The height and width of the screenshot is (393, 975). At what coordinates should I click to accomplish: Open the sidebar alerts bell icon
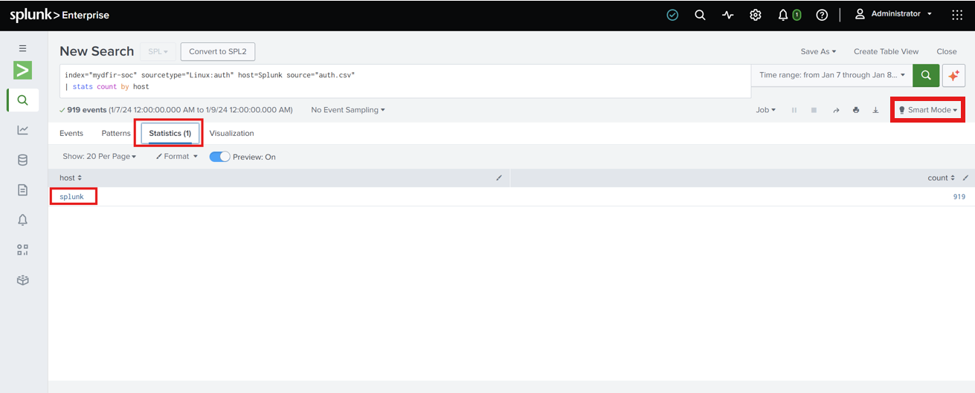(x=23, y=220)
